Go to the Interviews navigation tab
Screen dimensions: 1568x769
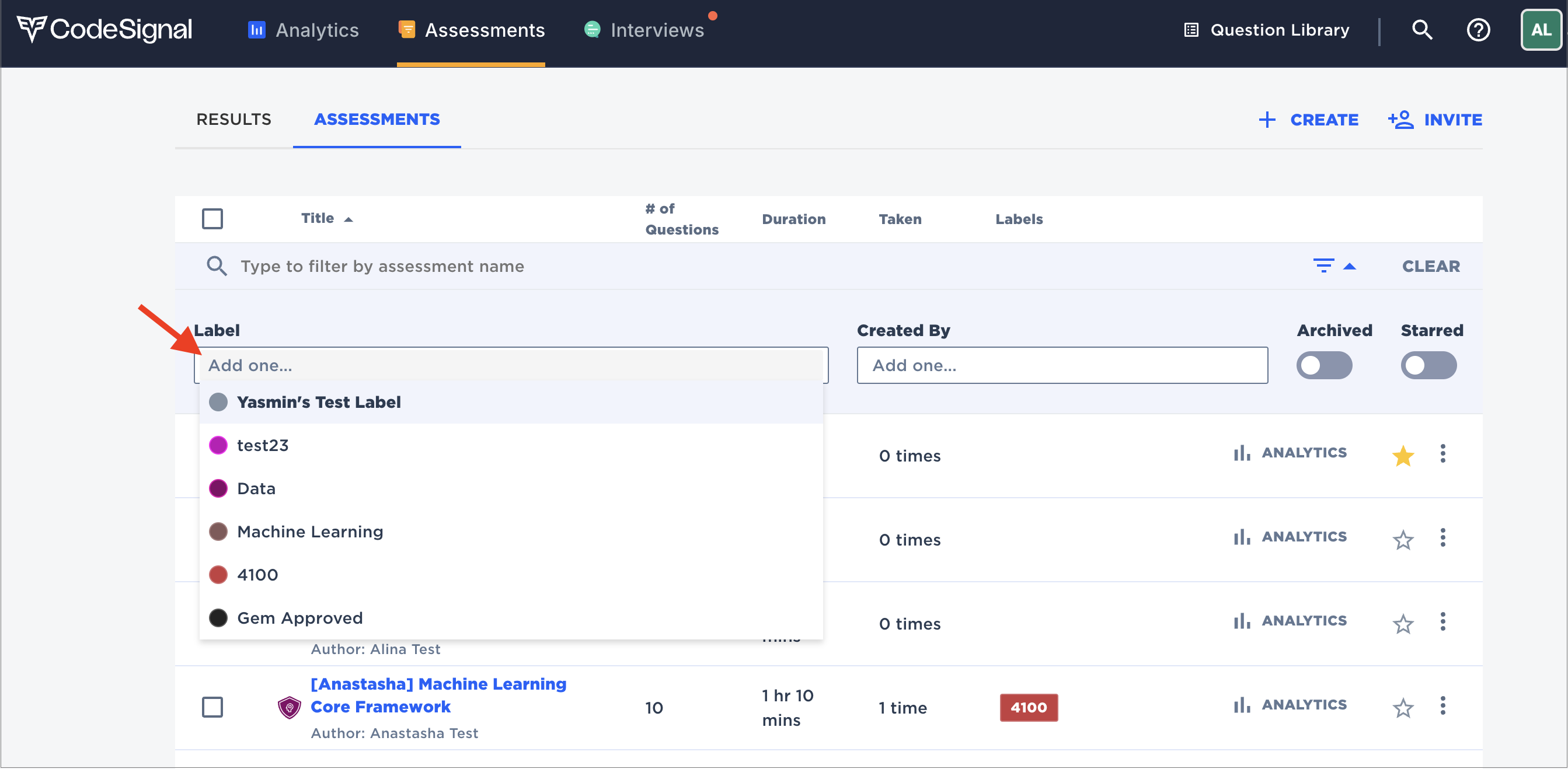coord(643,30)
